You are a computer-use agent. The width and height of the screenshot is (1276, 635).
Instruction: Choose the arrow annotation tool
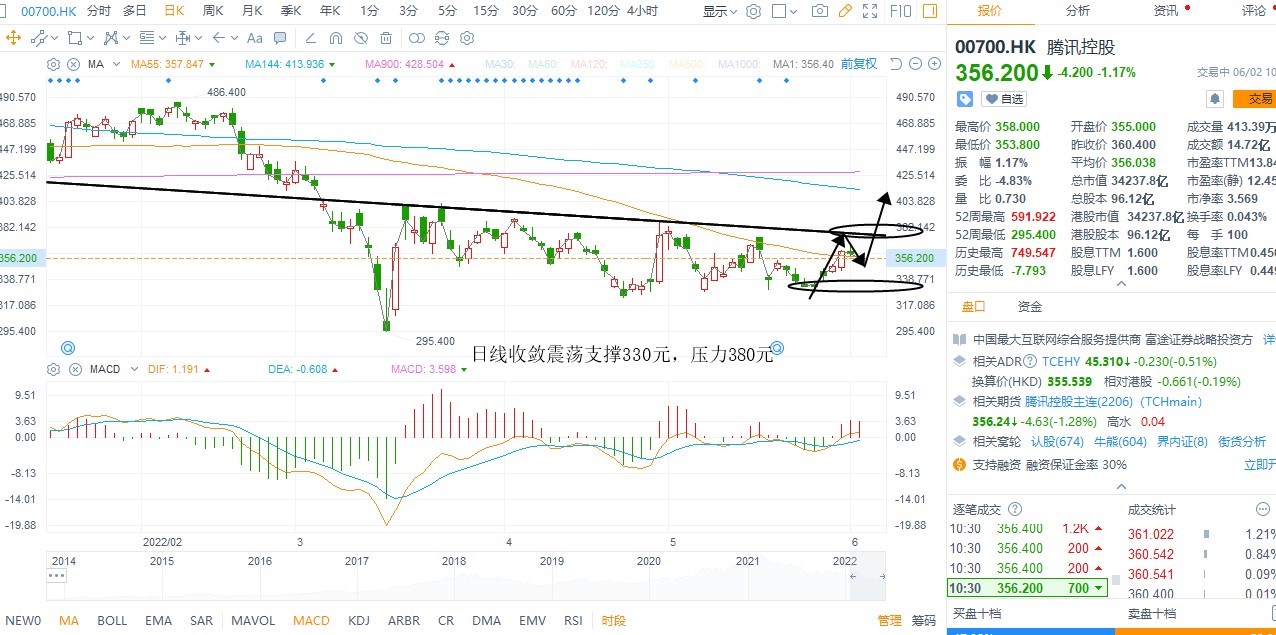point(219,38)
